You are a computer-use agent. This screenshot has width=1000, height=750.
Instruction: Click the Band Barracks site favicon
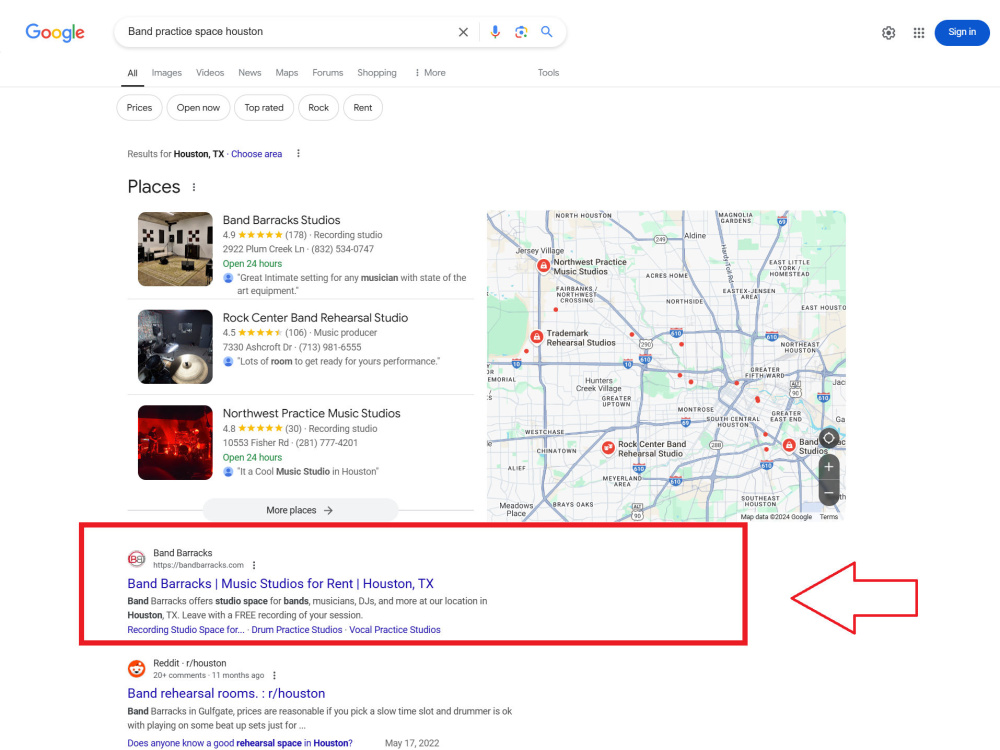[136, 559]
